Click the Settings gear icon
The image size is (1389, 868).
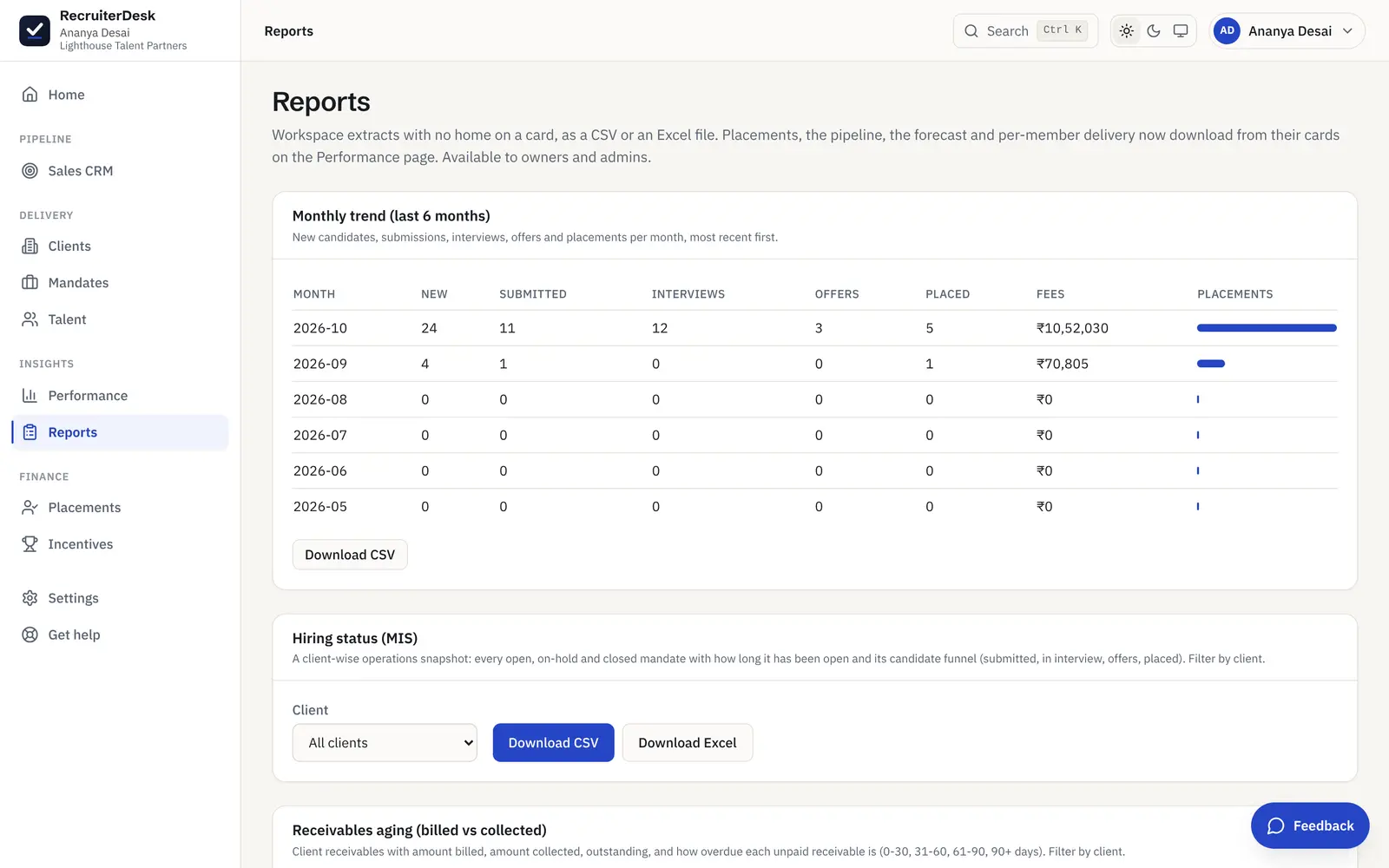pos(30,598)
